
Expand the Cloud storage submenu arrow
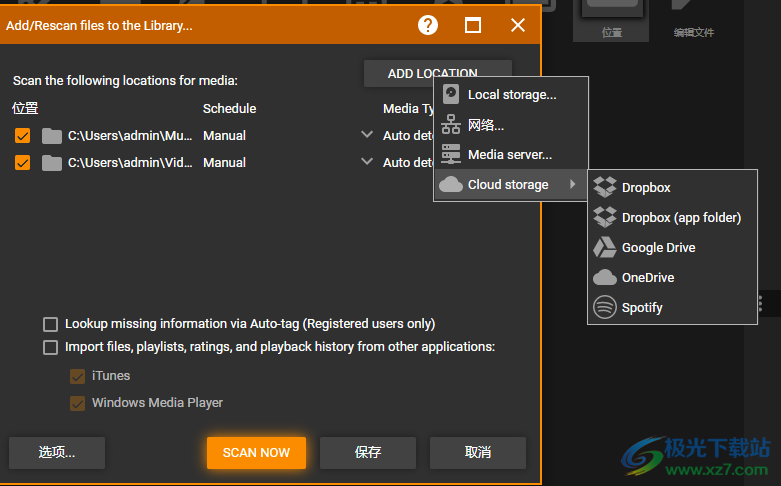573,184
